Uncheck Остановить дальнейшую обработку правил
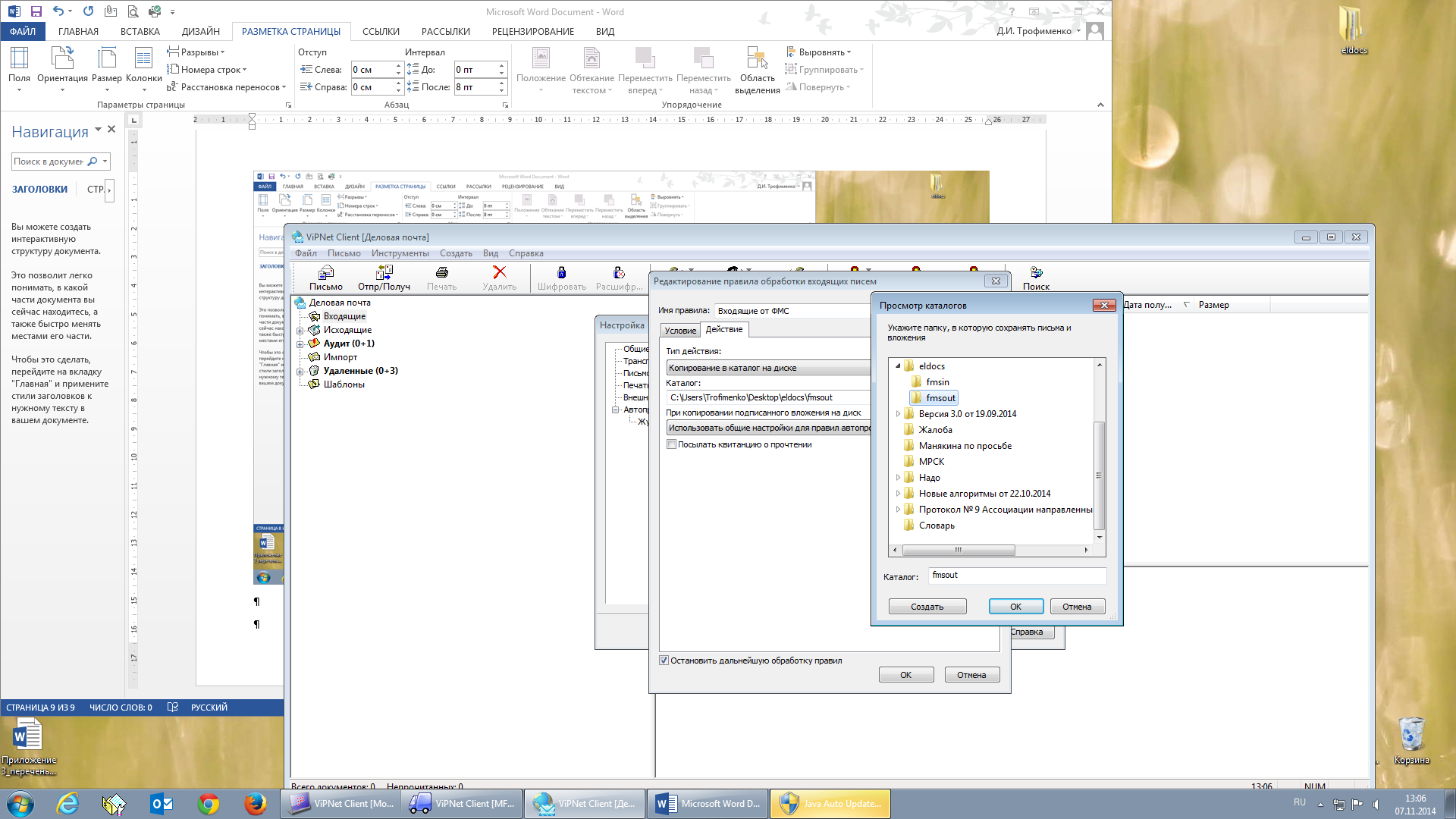The width and height of the screenshot is (1456, 819). (x=664, y=661)
